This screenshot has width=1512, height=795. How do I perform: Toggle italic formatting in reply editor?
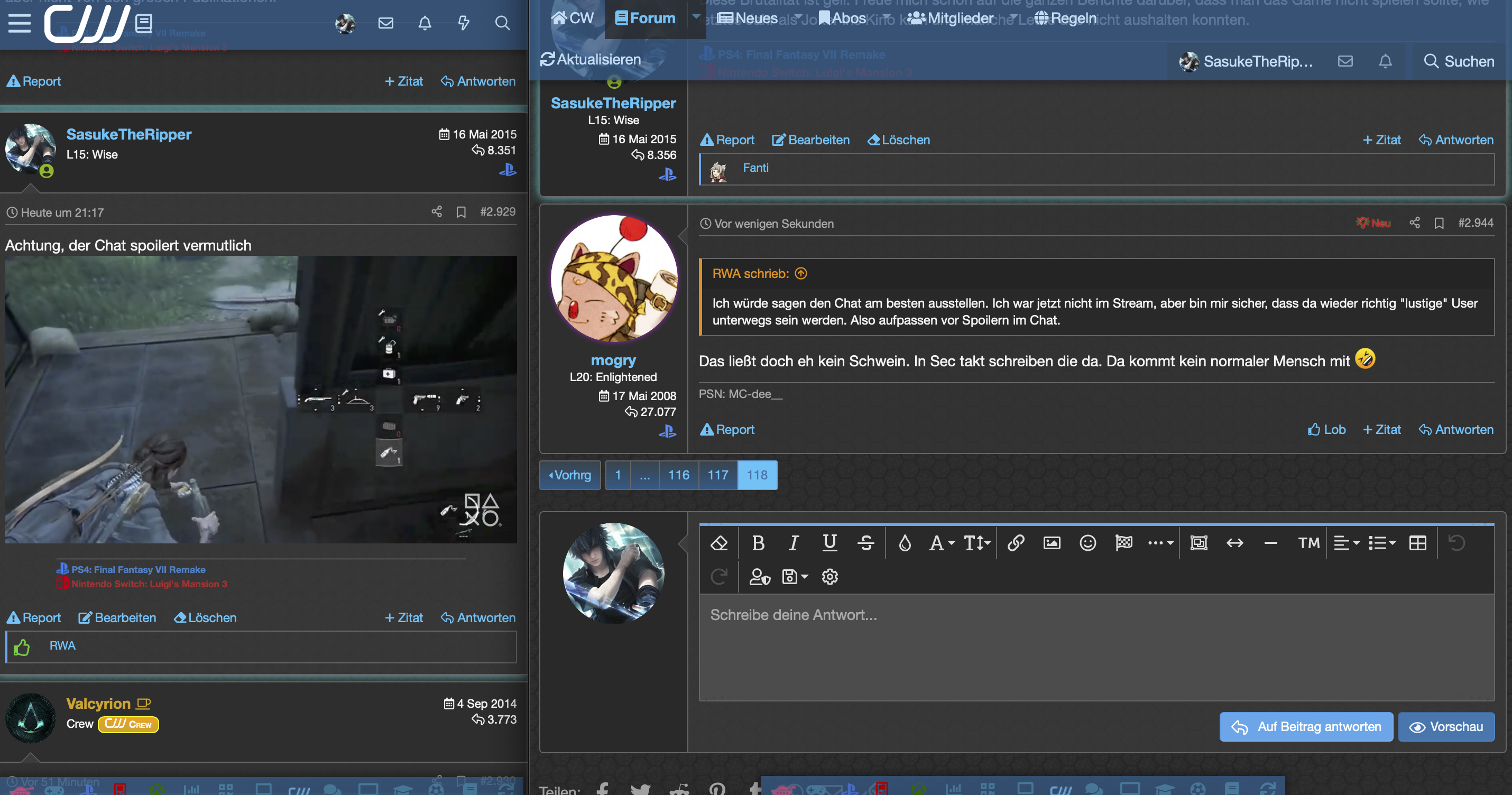[794, 543]
